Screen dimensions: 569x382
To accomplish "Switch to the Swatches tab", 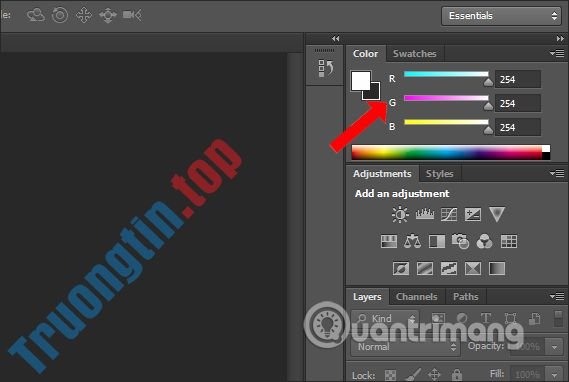I will (415, 54).
